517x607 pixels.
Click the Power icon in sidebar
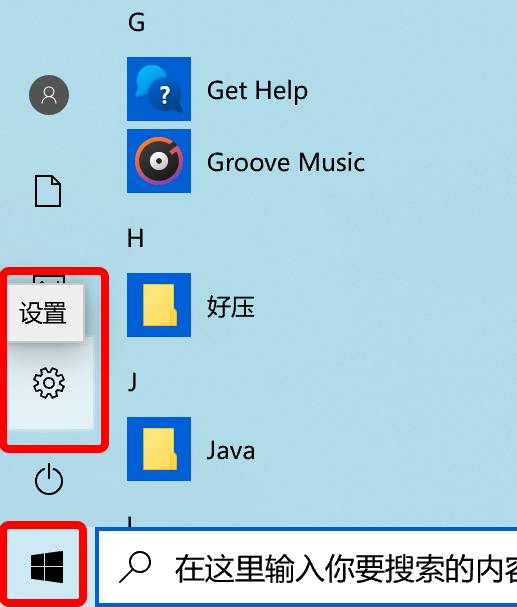pyautogui.click(x=49, y=479)
